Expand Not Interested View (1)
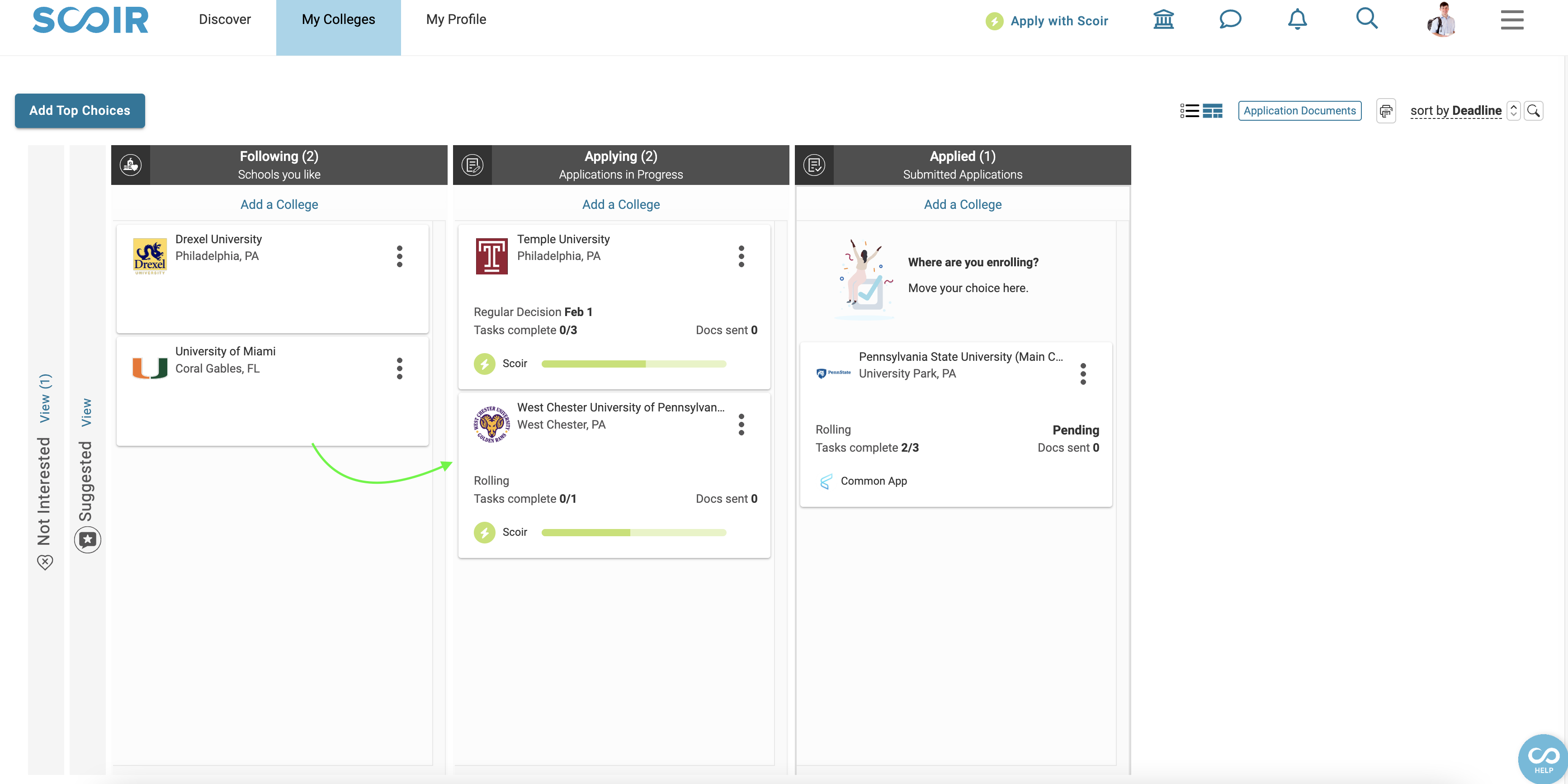Viewport: 1568px width, 784px height. 45,398
